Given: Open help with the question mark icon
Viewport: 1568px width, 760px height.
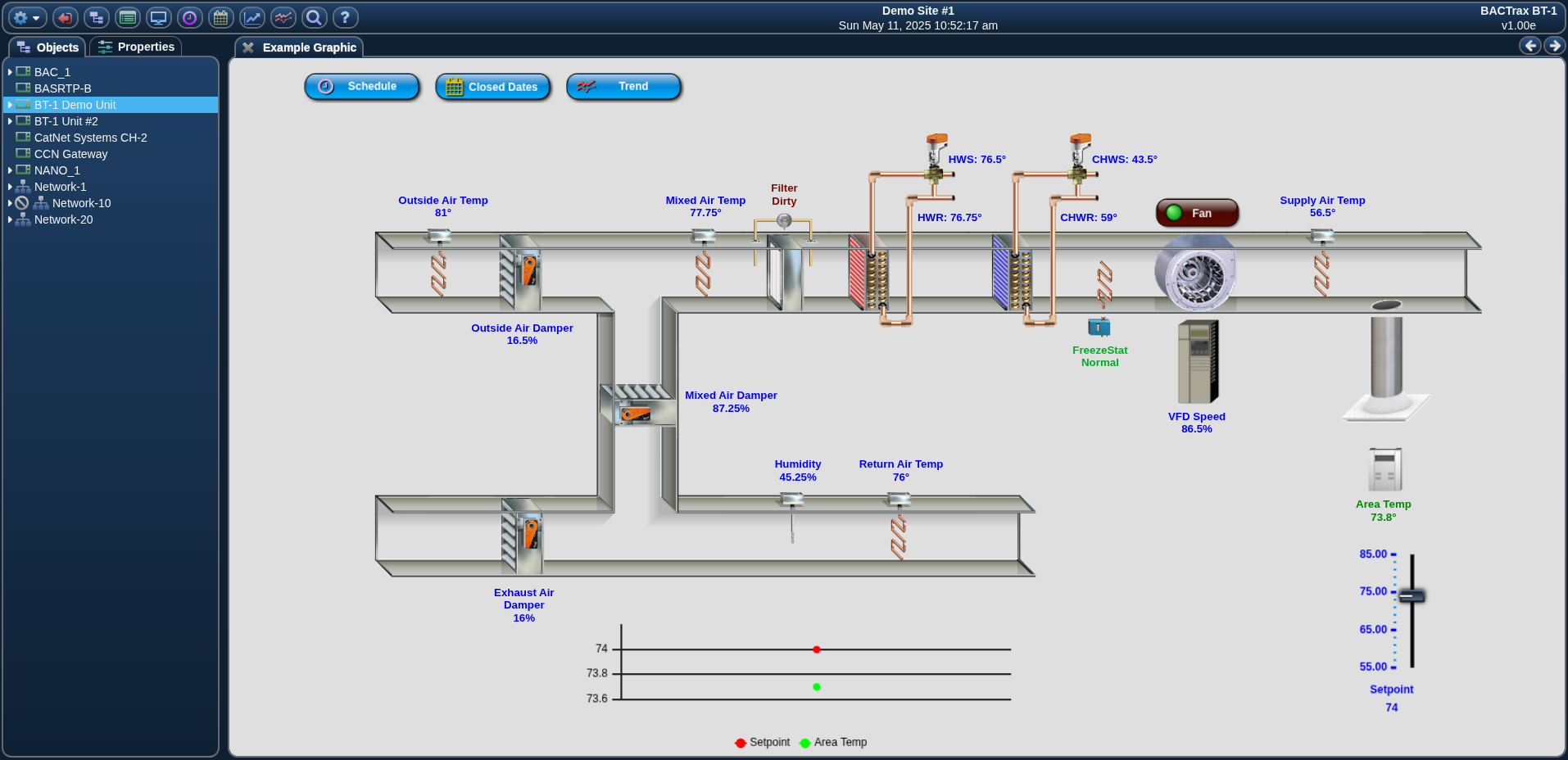Looking at the screenshot, I should (346, 17).
